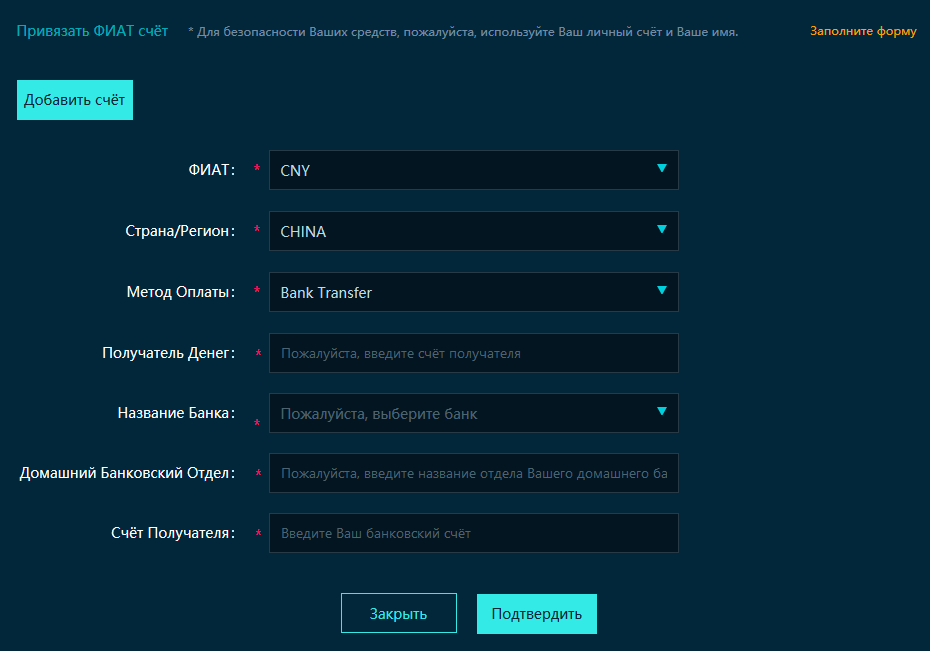
Task: Click the Название Банка field label
Action: coord(176,412)
